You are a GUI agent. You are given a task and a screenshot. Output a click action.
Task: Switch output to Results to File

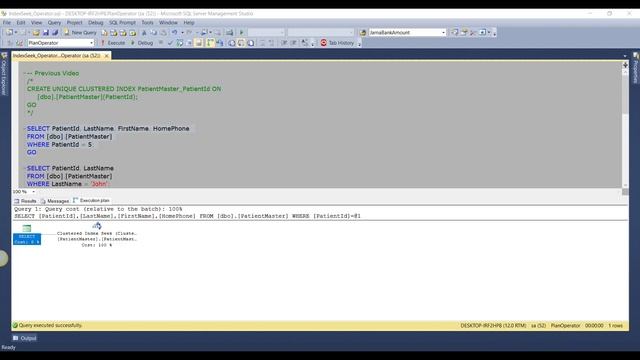pyautogui.click(x=251, y=43)
